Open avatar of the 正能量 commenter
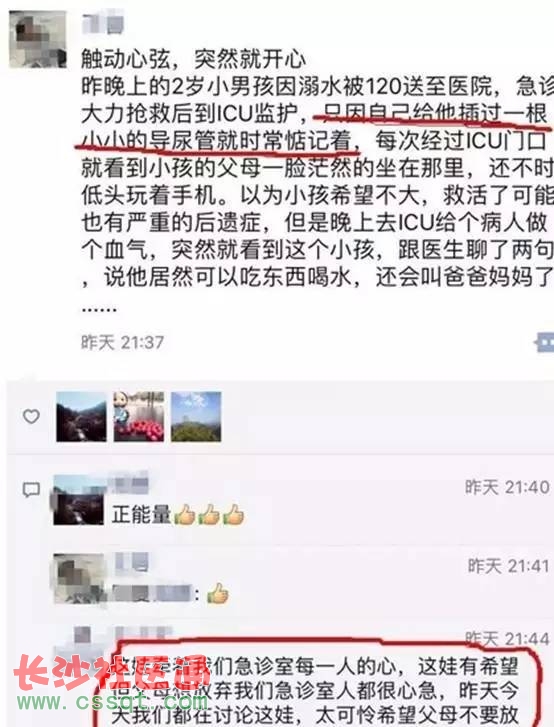The width and height of the screenshot is (554, 727). pos(79,500)
